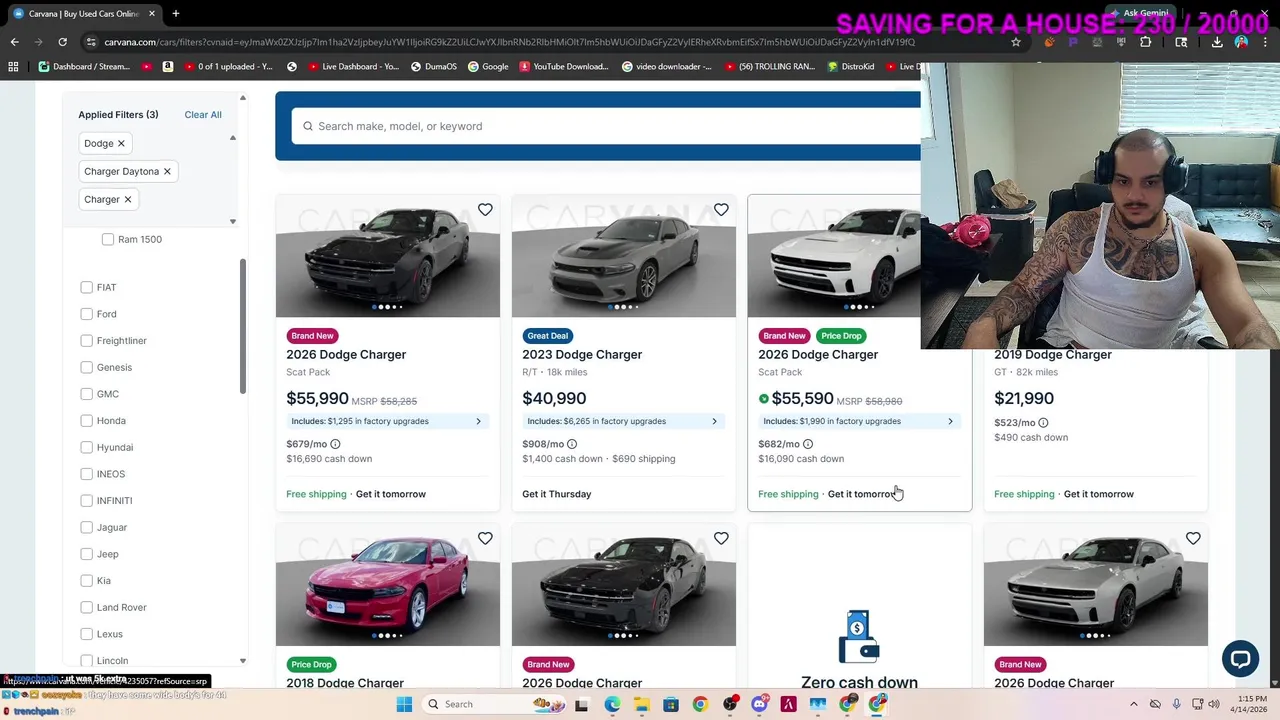The width and height of the screenshot is (1280, 720).
Task: Save the red 2018 Dodge Charger heart
Action: [485, 539]
